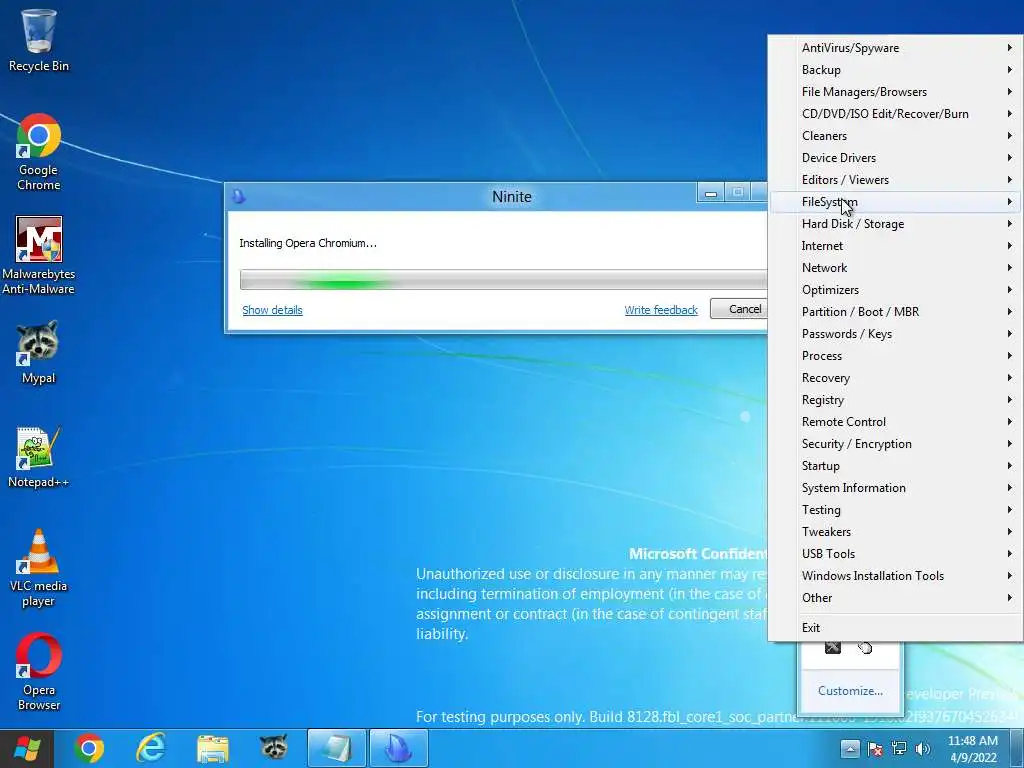Minimize the Ninite window
This screenshot has height=768, width=1024.
coord(711,193)
